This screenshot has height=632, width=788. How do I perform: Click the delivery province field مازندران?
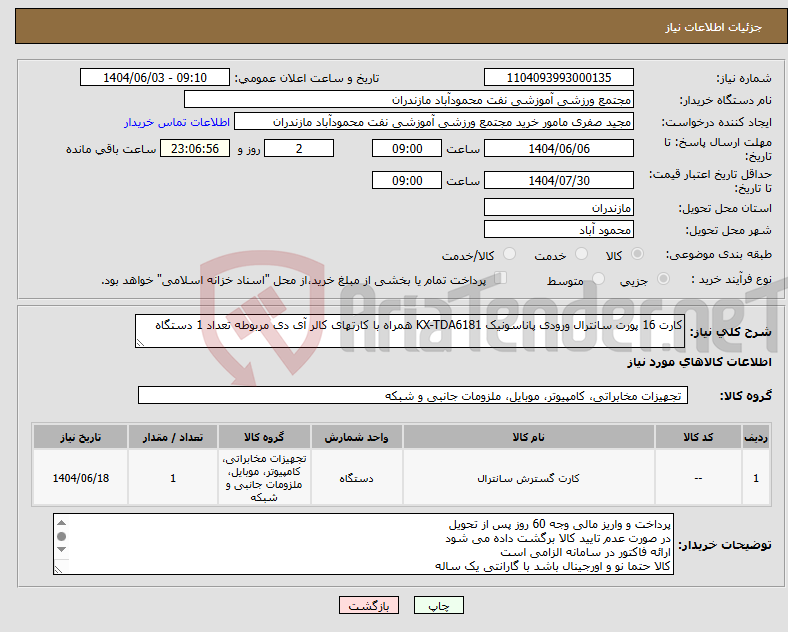coord(559,207)
